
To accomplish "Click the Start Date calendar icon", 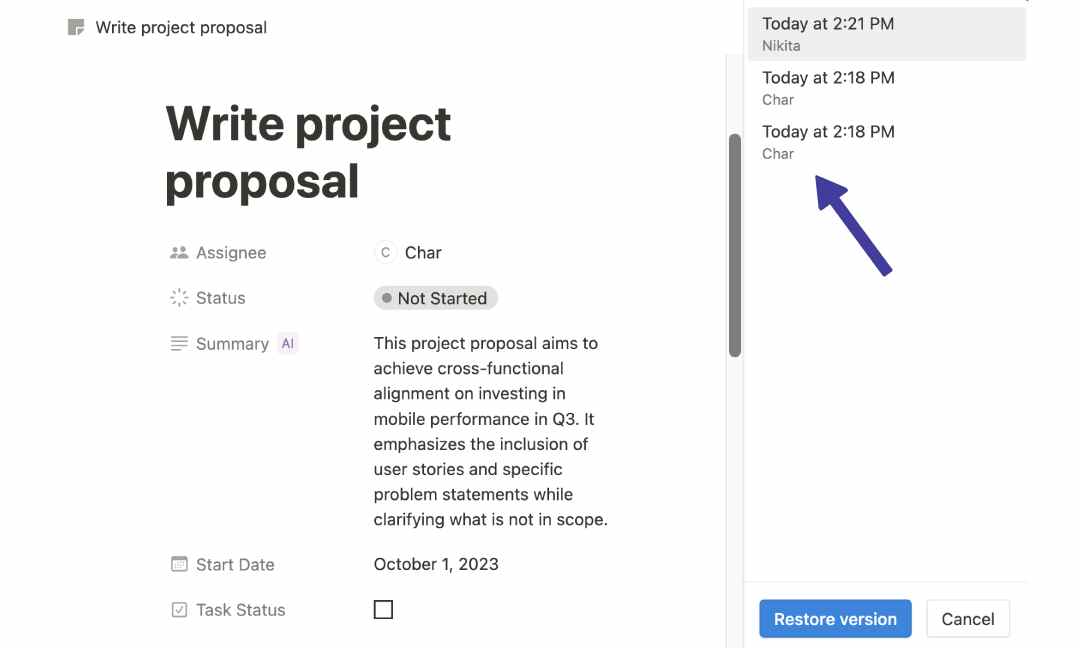I will (178, 564).
